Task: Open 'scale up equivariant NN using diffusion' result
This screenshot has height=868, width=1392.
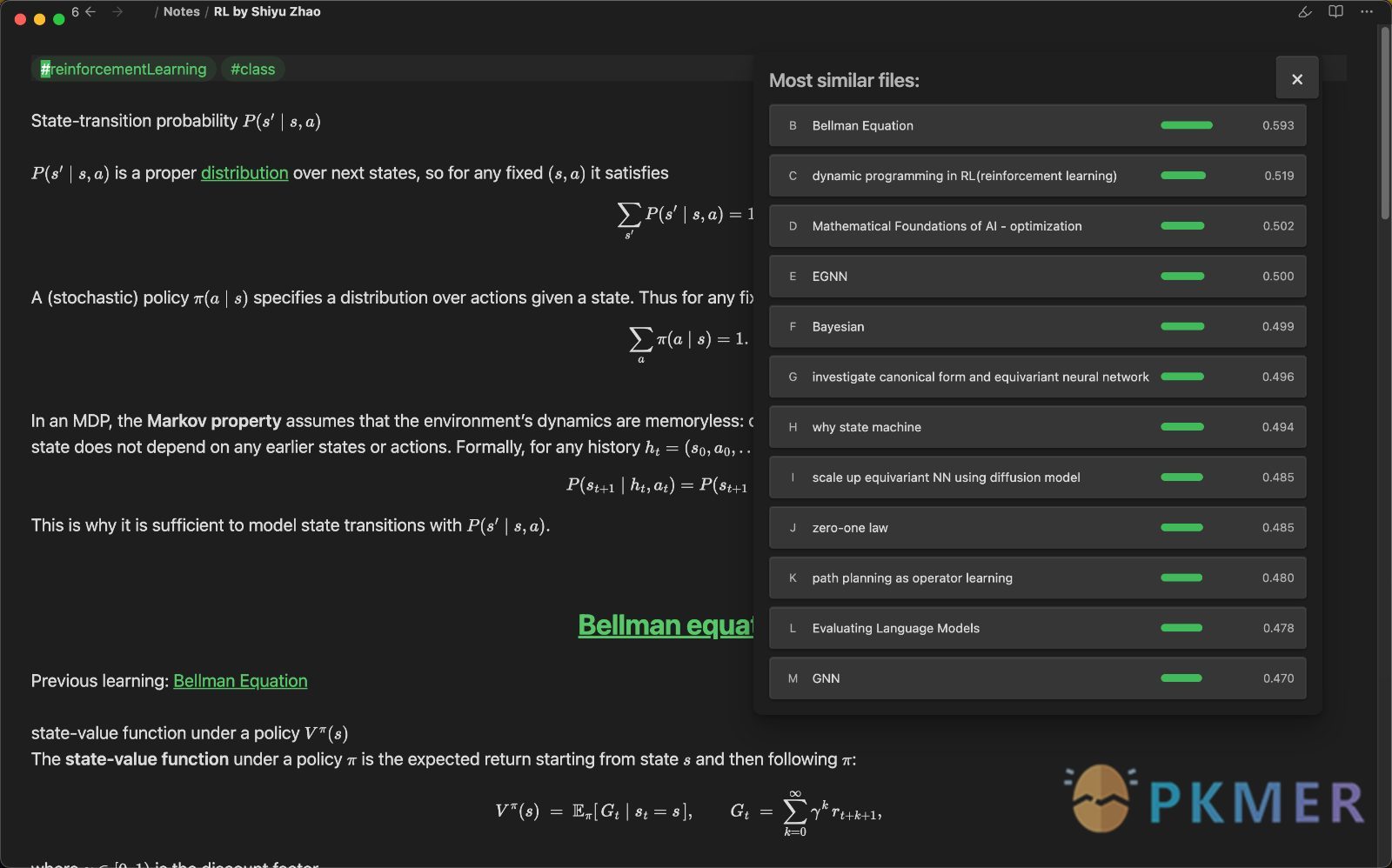Action: click(x=1037, y=477)
